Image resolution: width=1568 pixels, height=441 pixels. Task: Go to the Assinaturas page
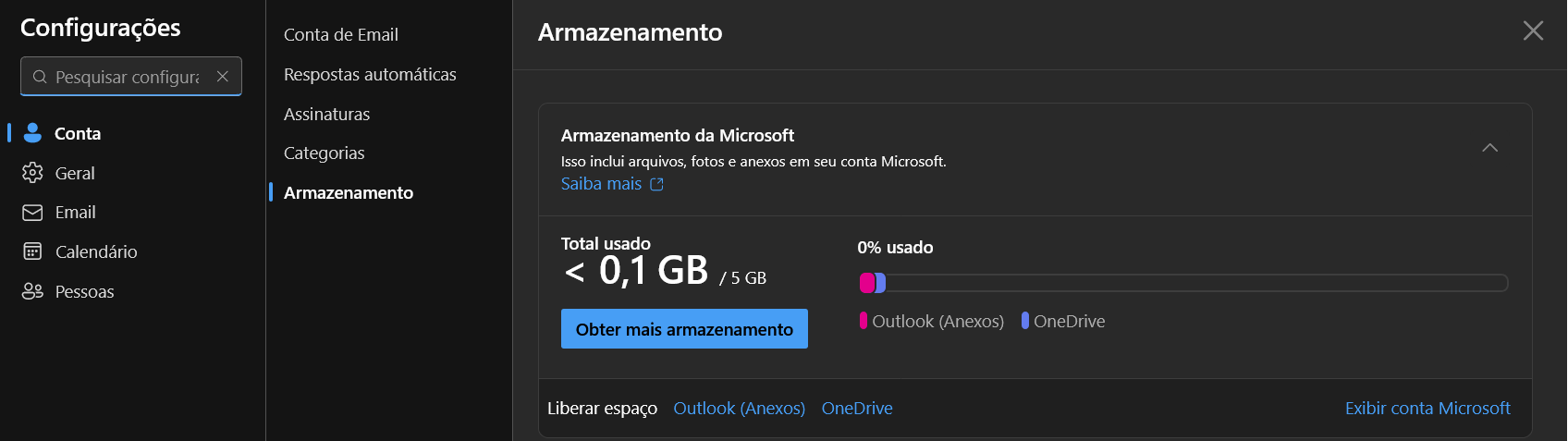326,114
